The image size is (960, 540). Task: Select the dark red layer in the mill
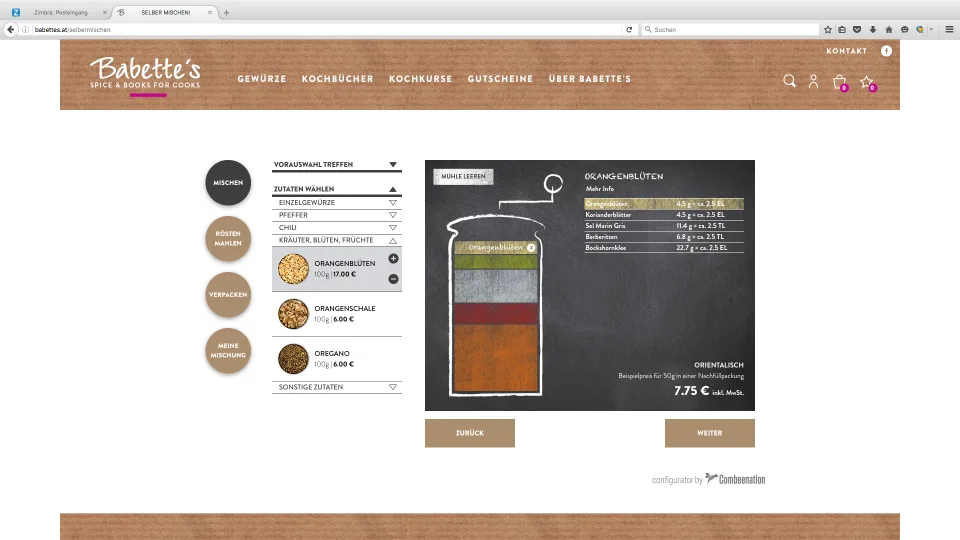tap(496, 313)
